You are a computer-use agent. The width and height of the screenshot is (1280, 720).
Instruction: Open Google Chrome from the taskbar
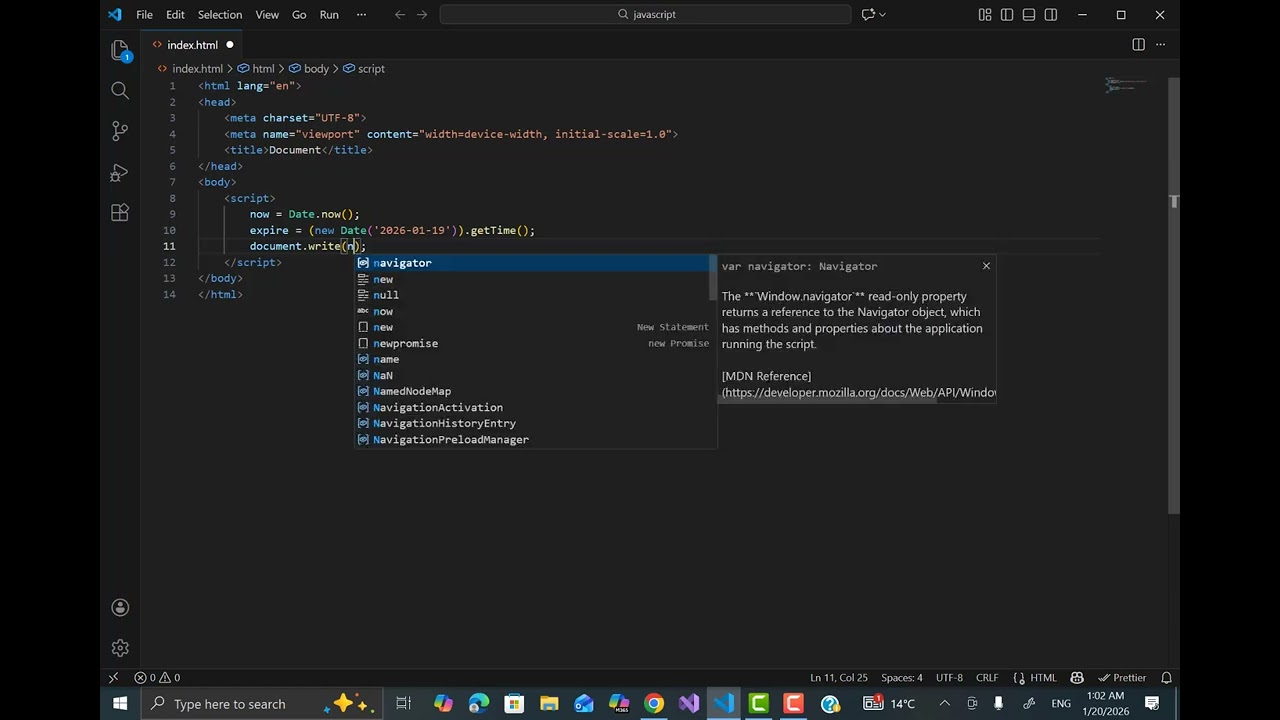click(654, 704)
